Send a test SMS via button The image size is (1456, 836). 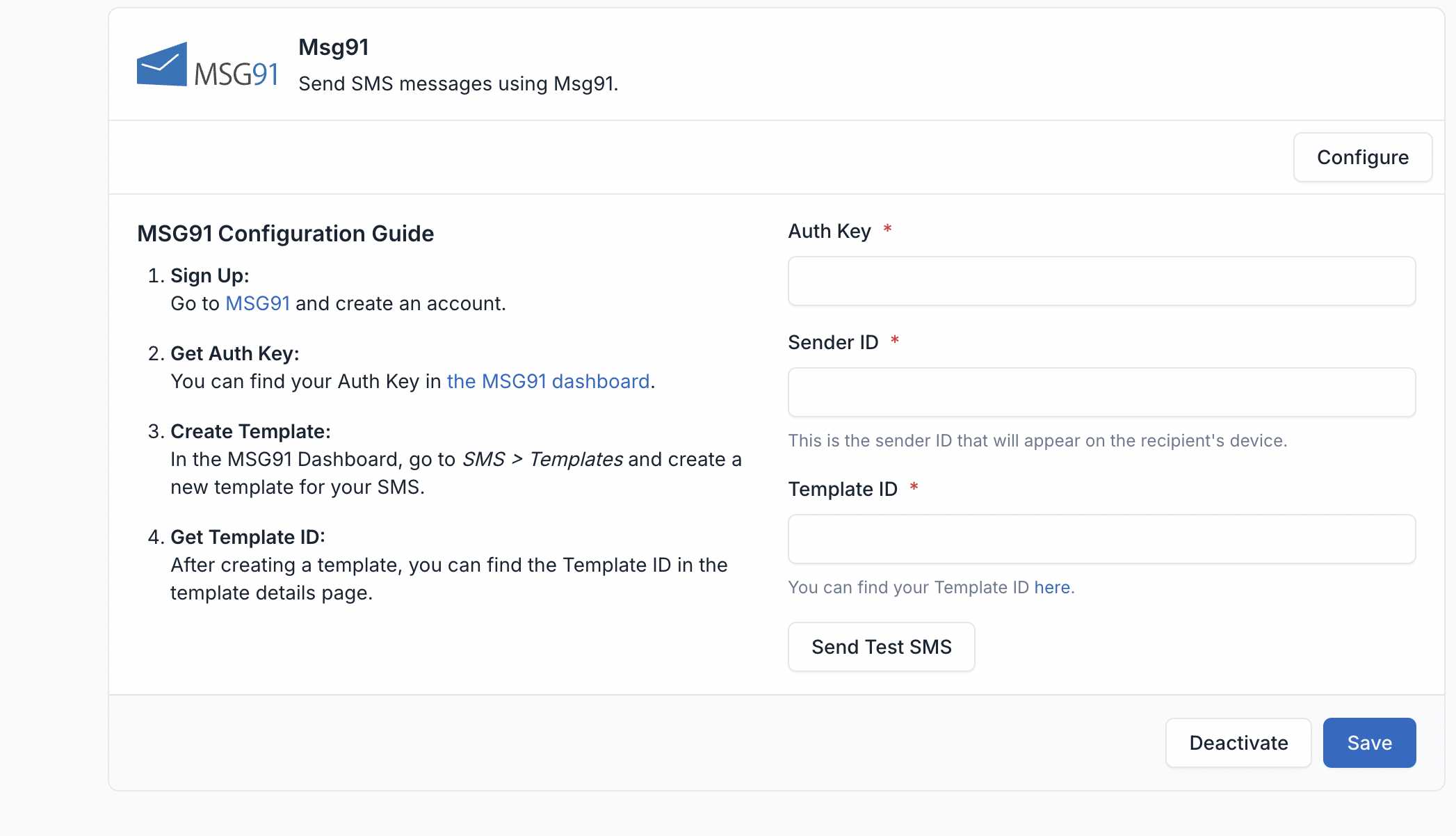(881, 647)
